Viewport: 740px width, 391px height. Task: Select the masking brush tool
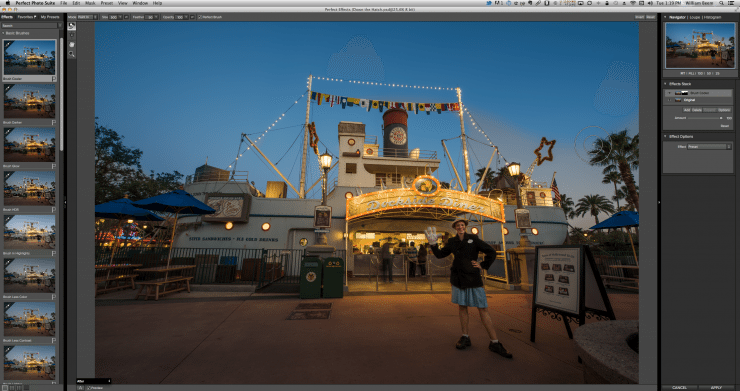72,26
